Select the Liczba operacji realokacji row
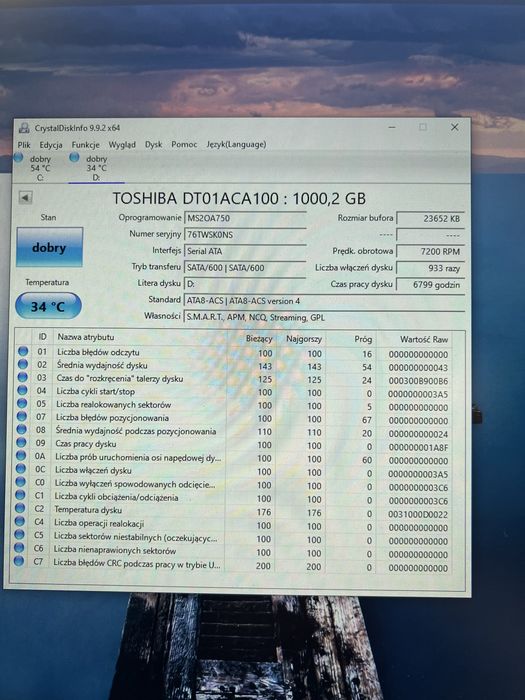525x700 pixels. [231, 525]
